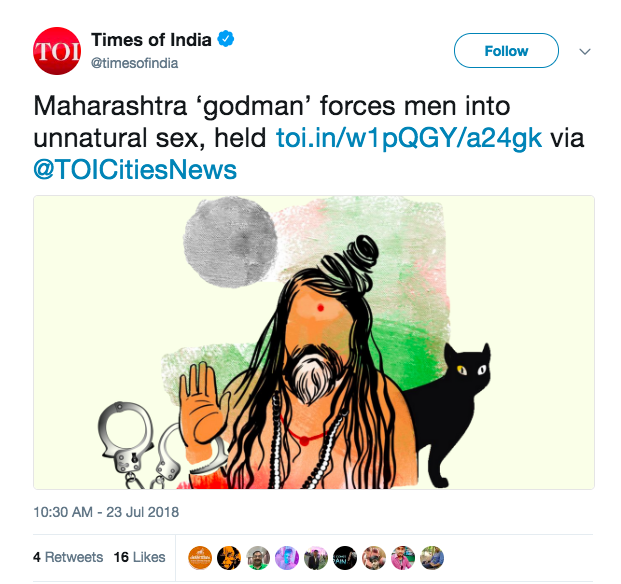Follow the Times of India account

506,51
